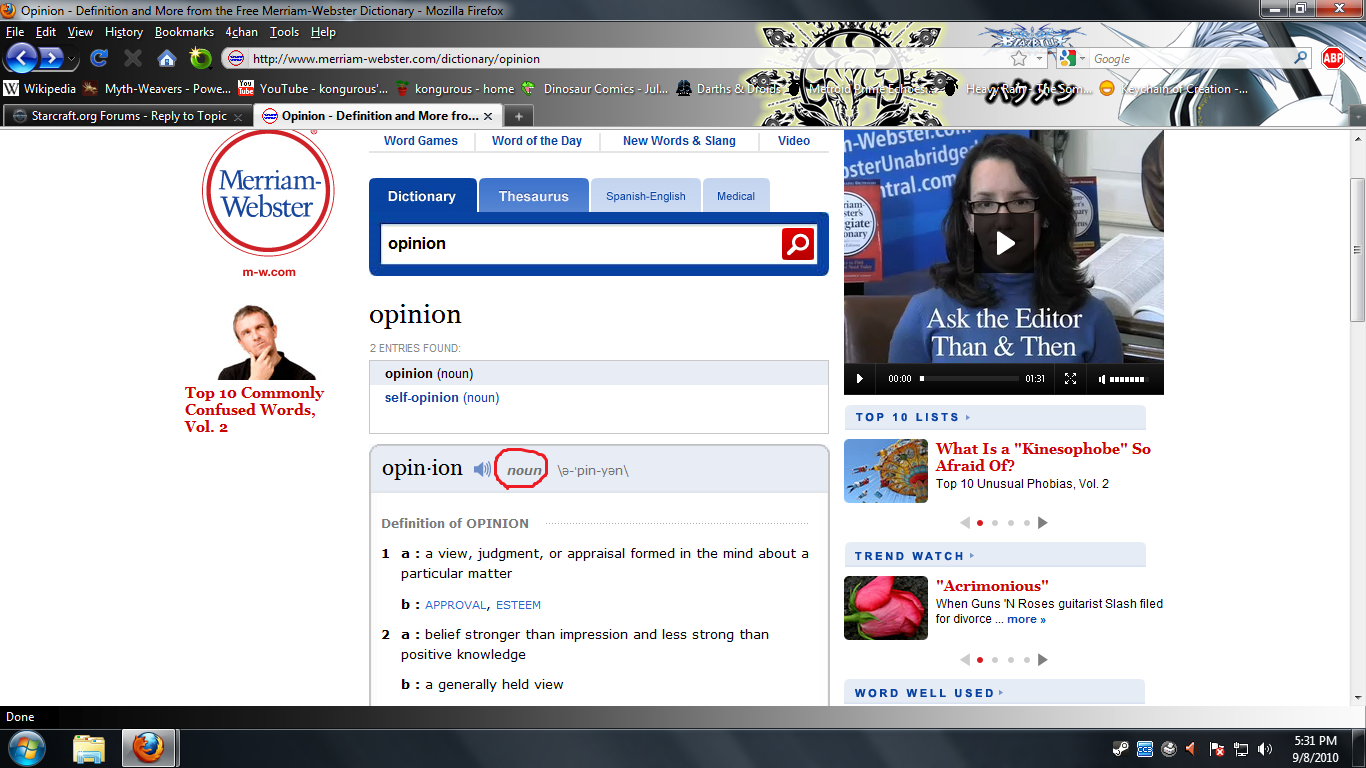Open the File menu
Image resolution: width=1366 pixels, height=768 pixels.
point(15,32)
